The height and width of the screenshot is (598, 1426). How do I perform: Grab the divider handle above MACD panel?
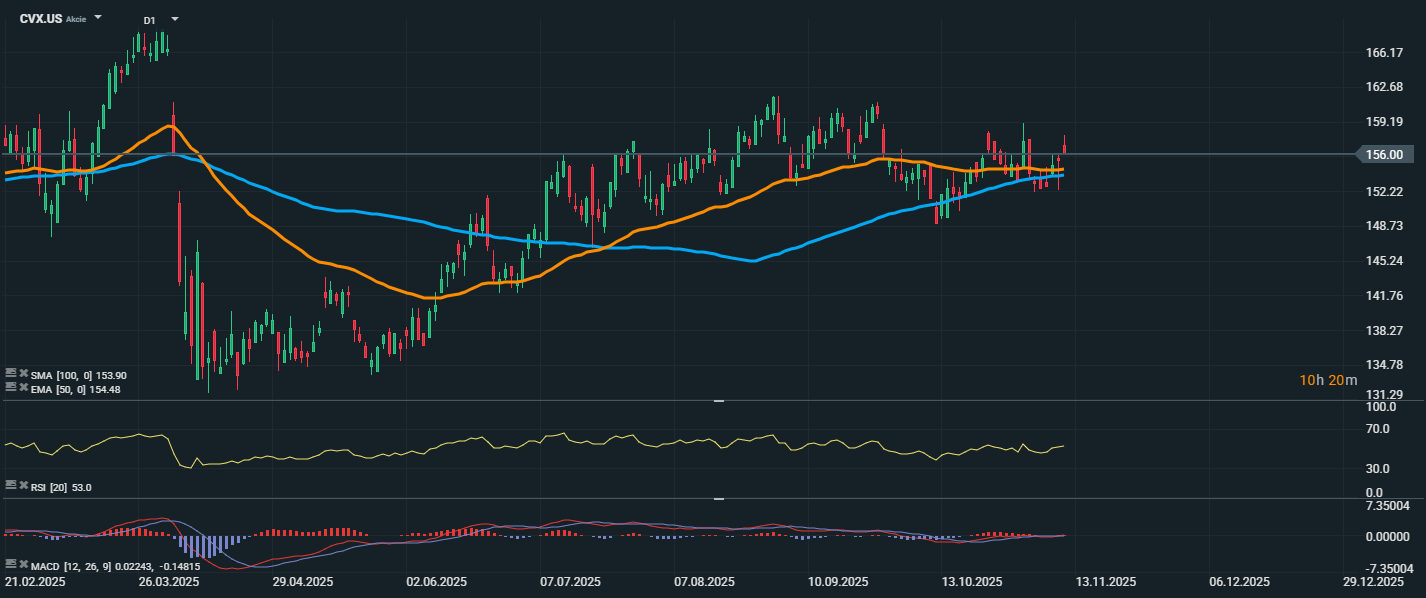[x=718, y=498]
